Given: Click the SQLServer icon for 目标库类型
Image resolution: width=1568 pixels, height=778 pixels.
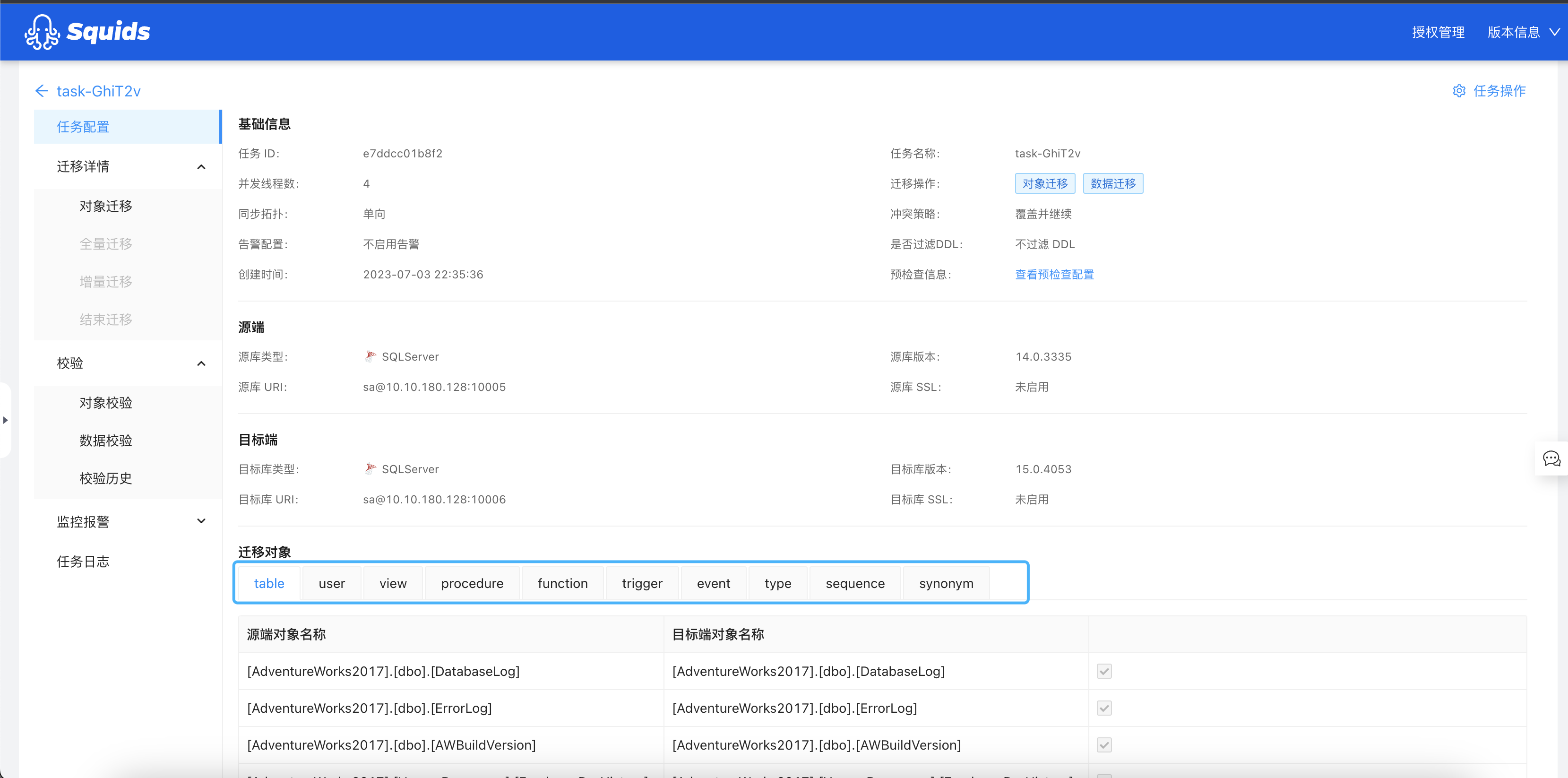Looking at the screenshot, I should click(370, 469).
